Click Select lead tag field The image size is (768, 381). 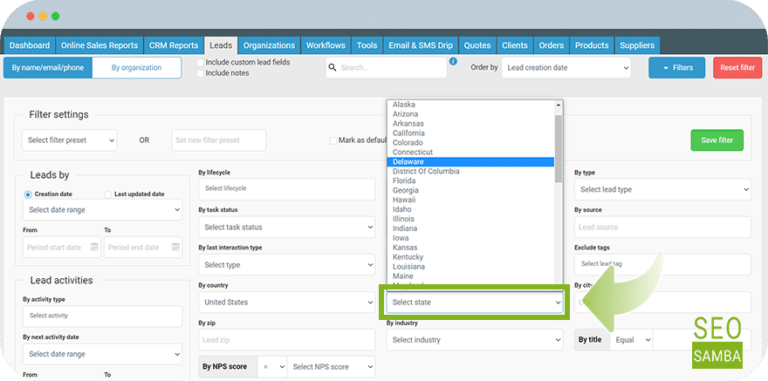[663, 264]
